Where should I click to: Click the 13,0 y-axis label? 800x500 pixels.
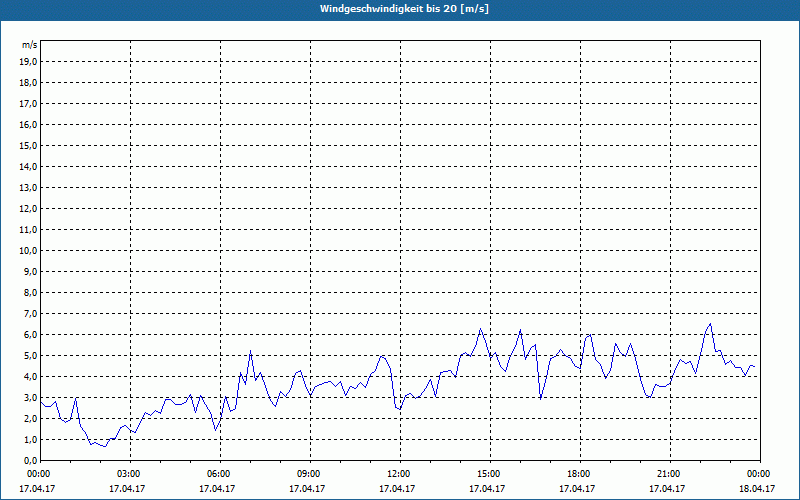(x=29, y=188)
